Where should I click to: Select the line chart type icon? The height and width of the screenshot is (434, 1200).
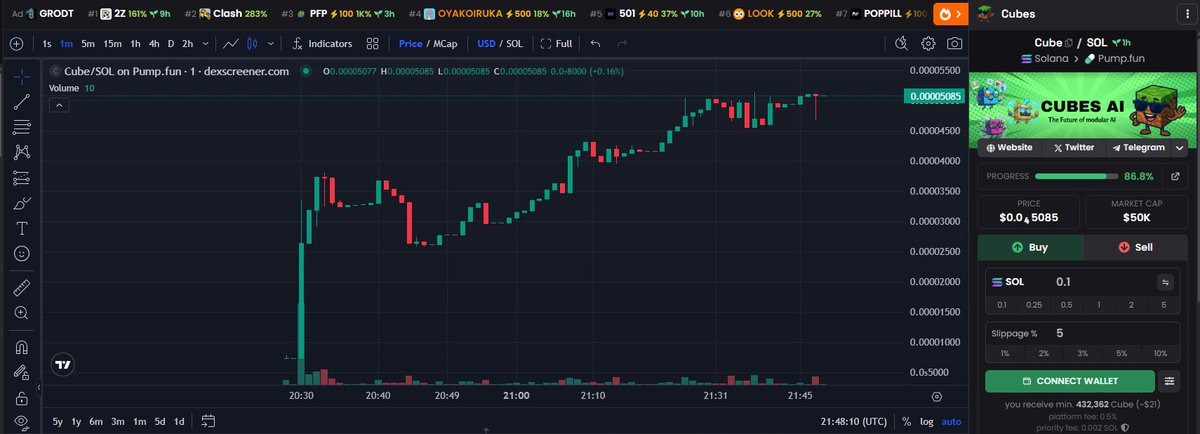pyautogui.click(x=231, y=44)
